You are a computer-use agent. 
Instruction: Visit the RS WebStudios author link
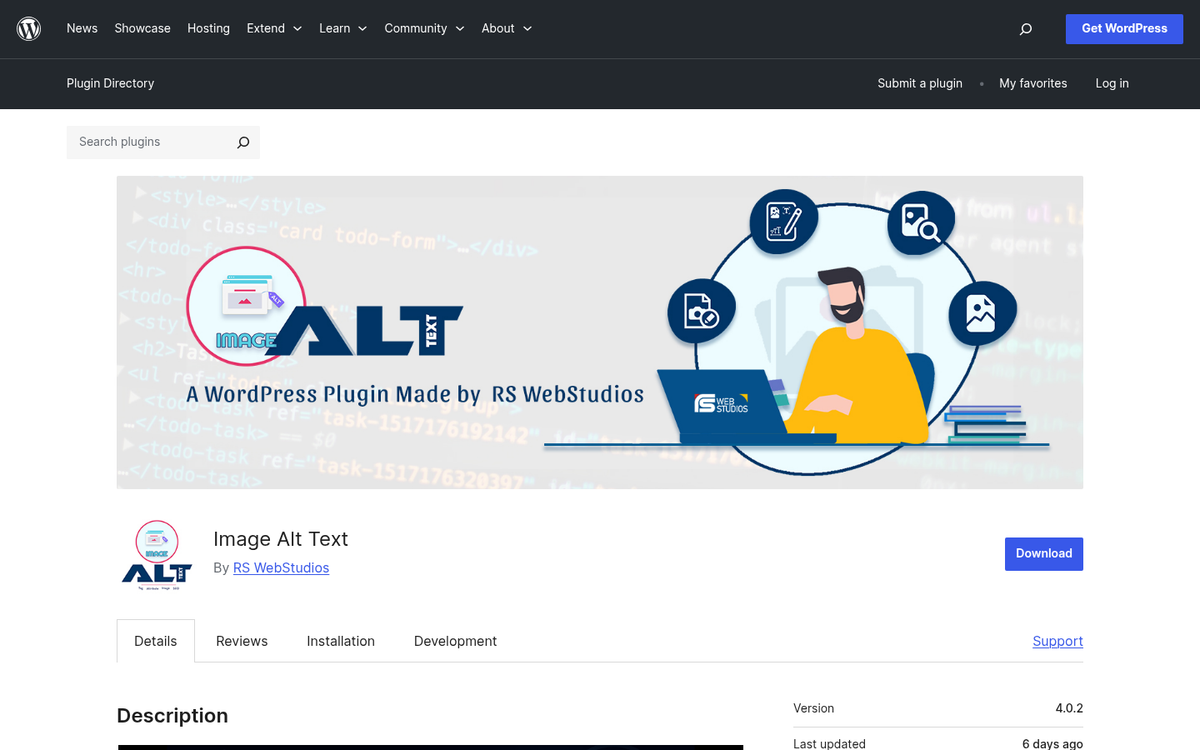[x=281, y=567]
